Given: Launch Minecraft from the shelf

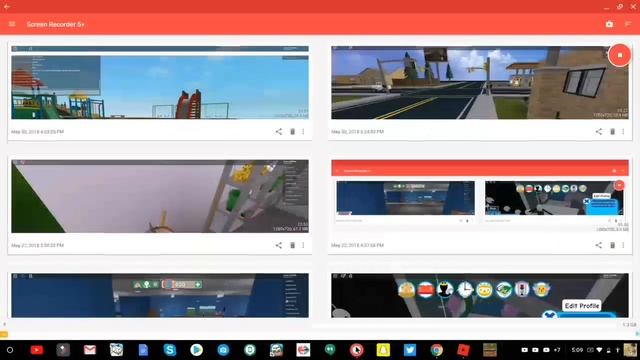Looking at the screenshot, I should click(x=490, y=350).
